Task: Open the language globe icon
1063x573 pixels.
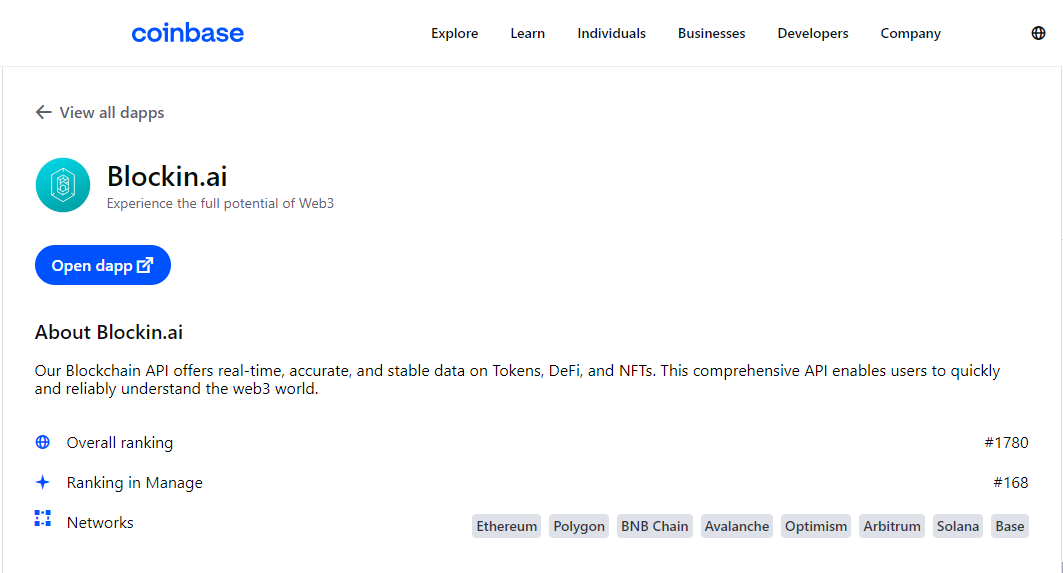Action: (x=1038, y=33)
